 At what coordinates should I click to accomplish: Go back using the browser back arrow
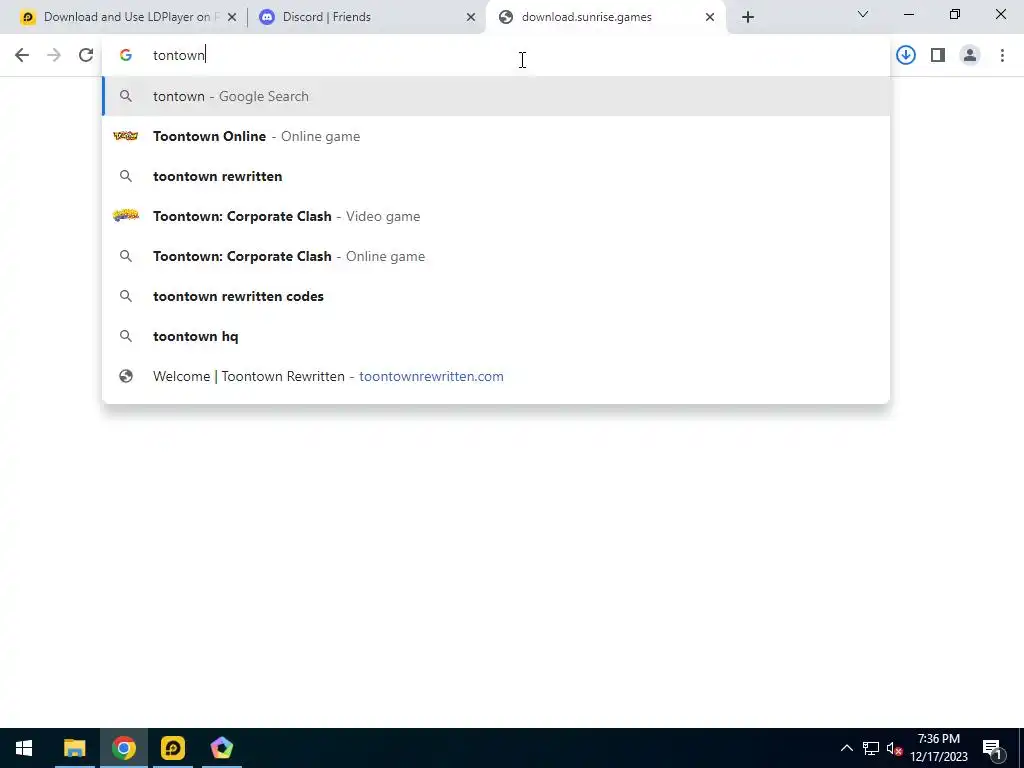click(x=22, y=55)
